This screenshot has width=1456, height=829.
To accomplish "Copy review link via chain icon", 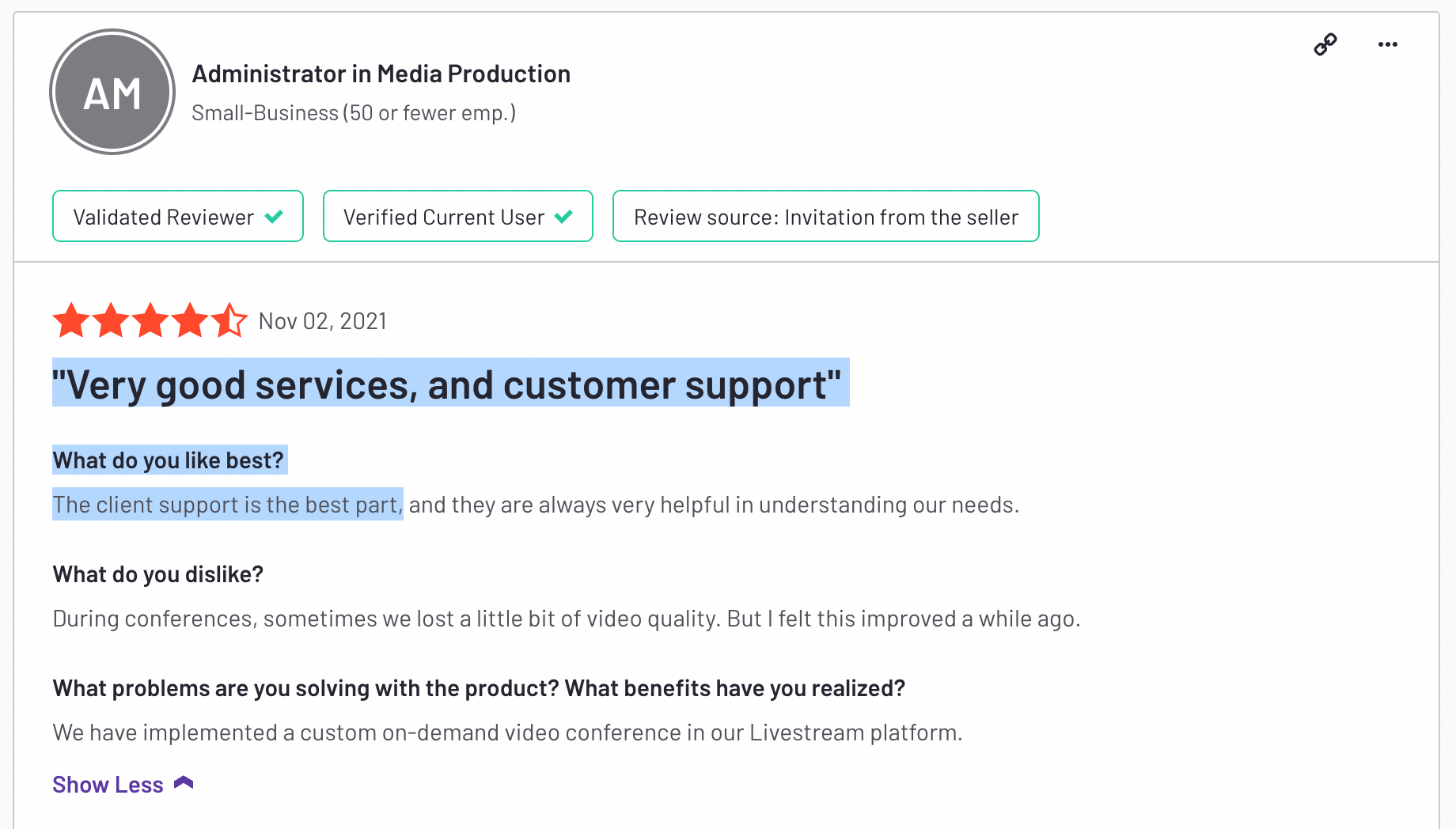I will (x=1325, y=44).
